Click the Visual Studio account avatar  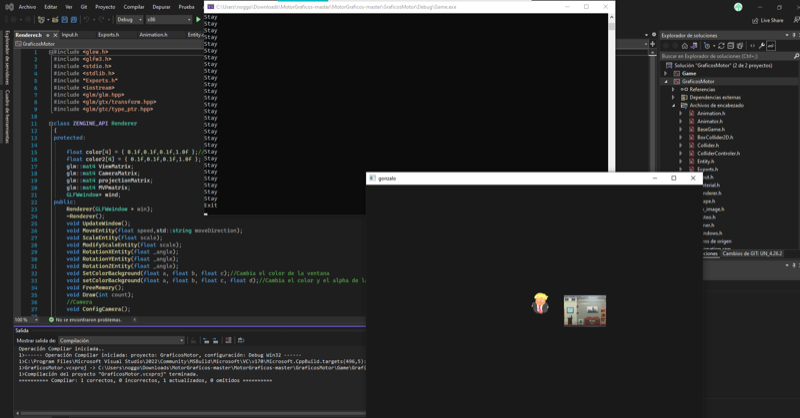point(738,7)
